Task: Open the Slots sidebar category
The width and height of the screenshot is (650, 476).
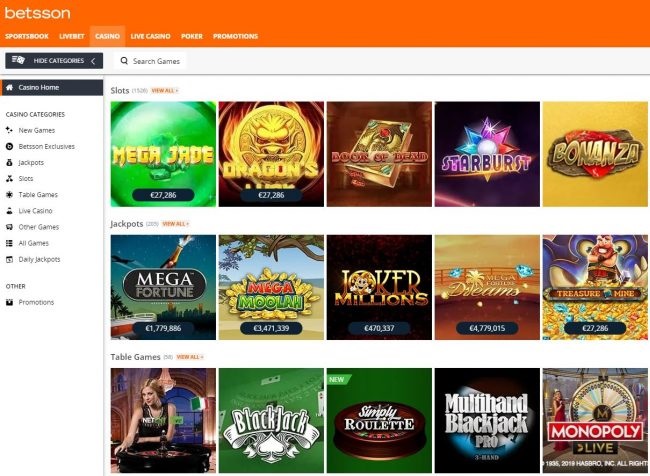Action: click(x=26, y=179)
